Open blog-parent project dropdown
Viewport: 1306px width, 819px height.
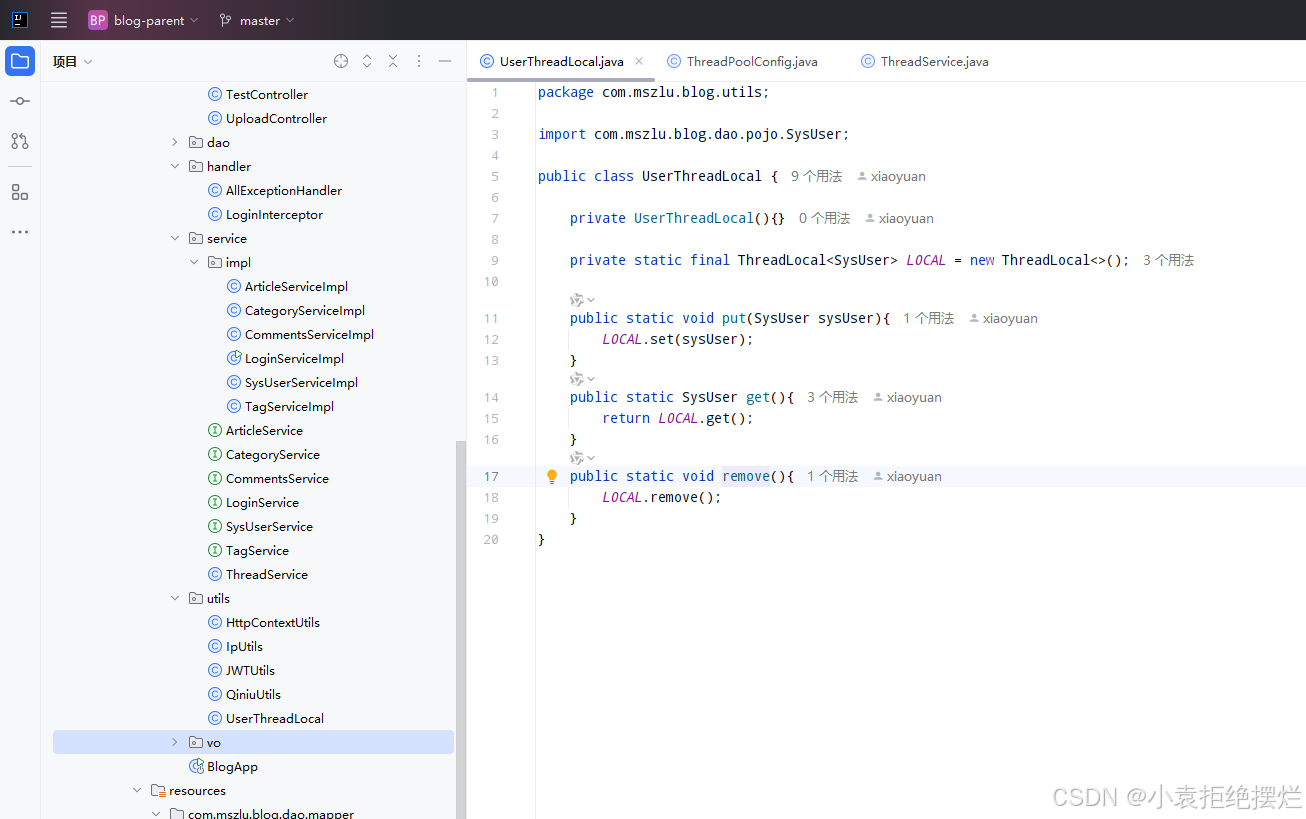tap(156, 20)
